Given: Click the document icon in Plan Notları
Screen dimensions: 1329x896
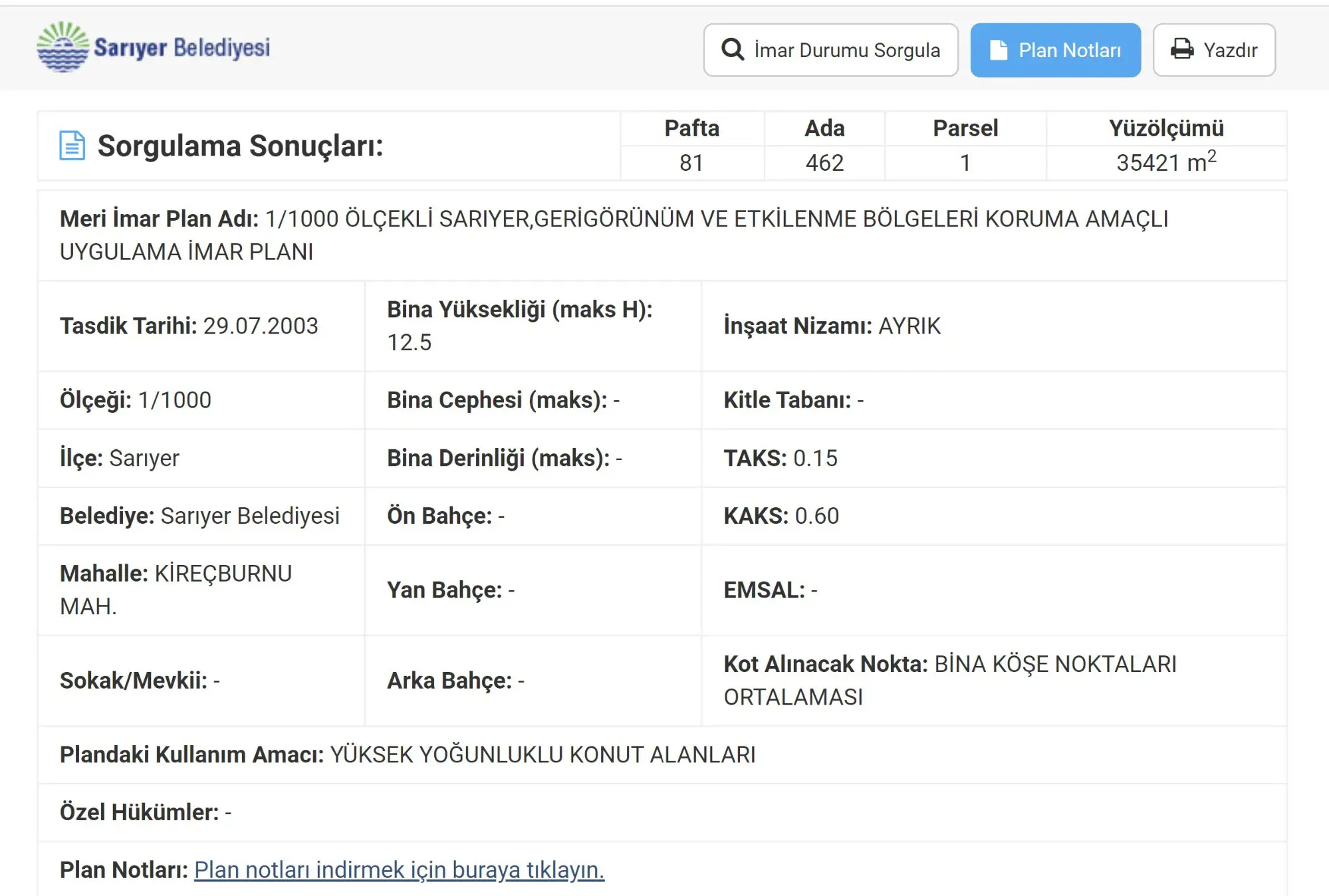Looking at the screenshot, I should tap(999, 50).
